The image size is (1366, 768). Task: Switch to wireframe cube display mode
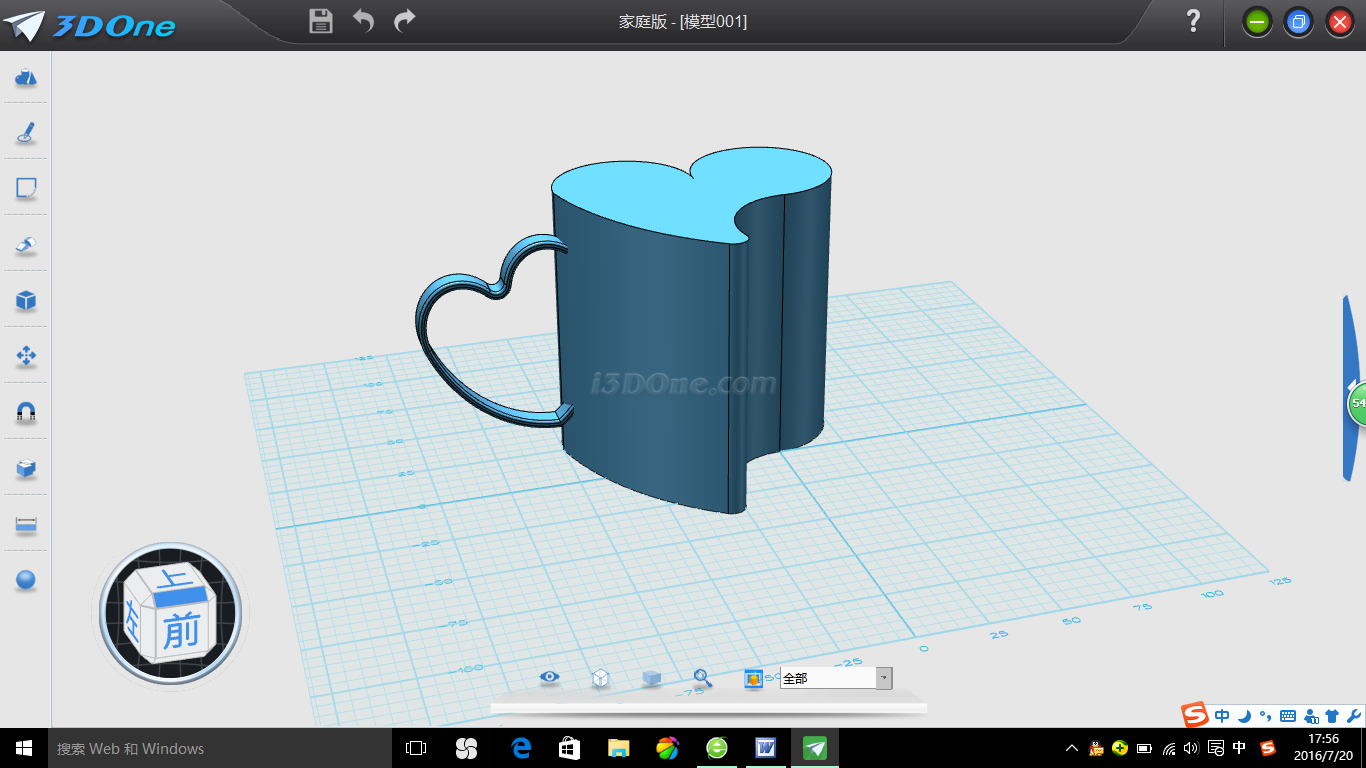click(600, 678)
